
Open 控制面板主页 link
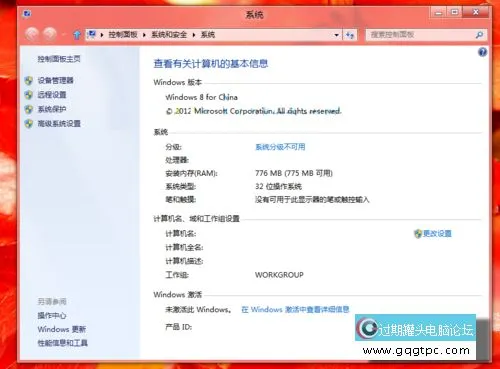pyautogui.click(x=59, y=59)
